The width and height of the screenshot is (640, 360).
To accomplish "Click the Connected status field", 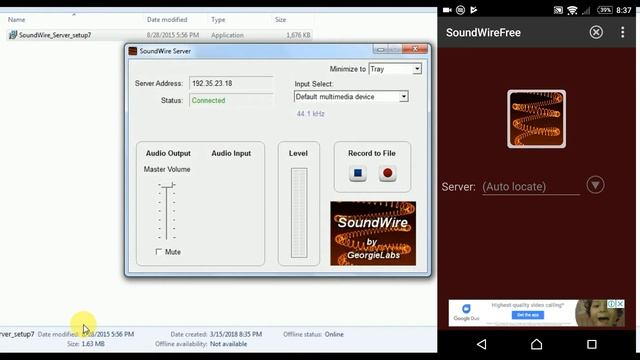I will click(x=231, y=100).
